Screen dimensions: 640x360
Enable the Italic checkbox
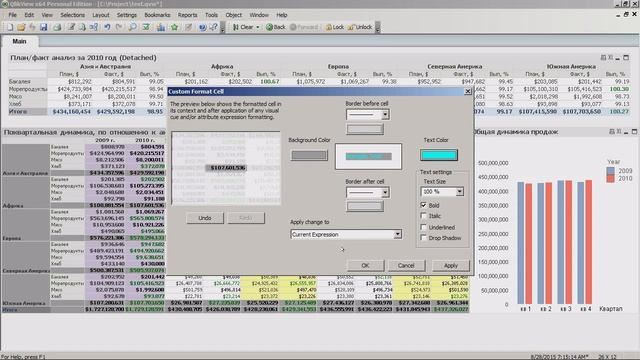pyautogui.click(x=423, y=216)
